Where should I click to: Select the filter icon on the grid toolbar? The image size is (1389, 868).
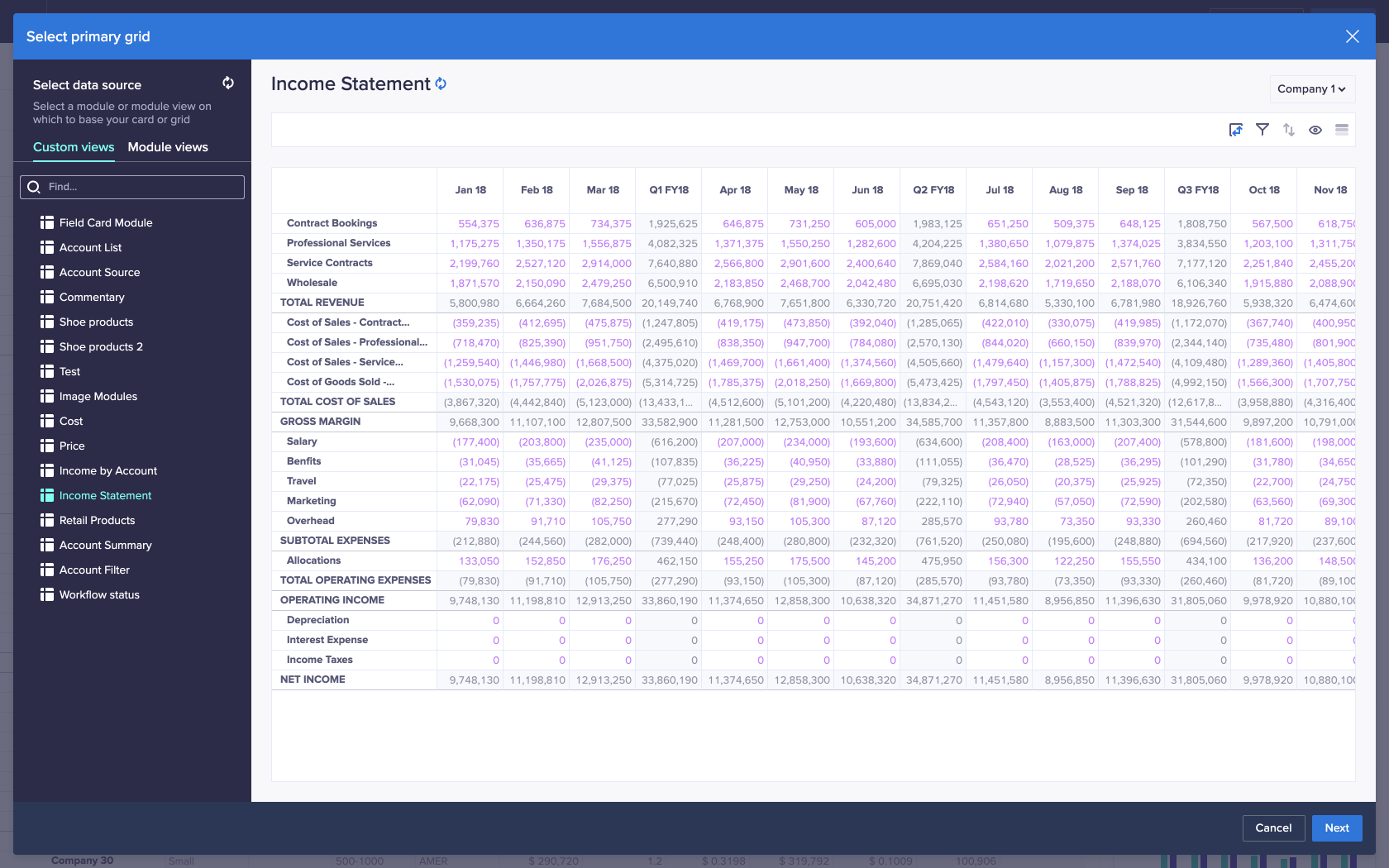(1263, 130)
